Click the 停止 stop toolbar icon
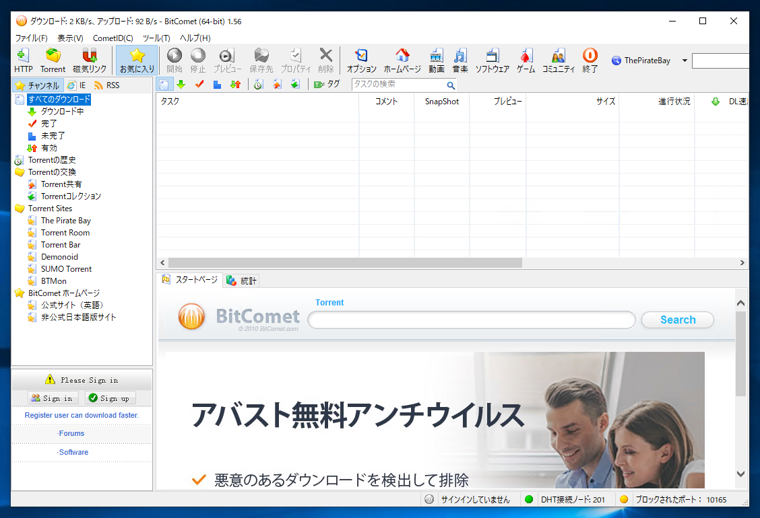 198,61
